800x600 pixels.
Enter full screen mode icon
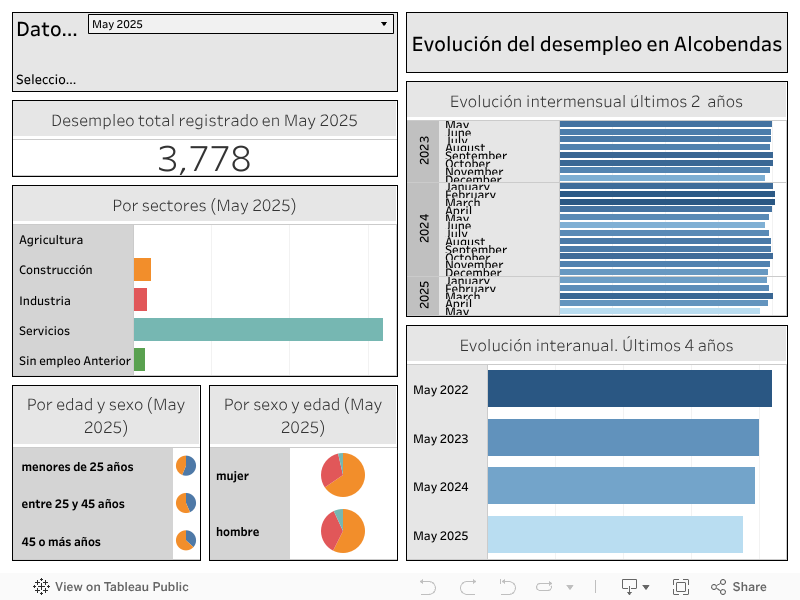681,587
